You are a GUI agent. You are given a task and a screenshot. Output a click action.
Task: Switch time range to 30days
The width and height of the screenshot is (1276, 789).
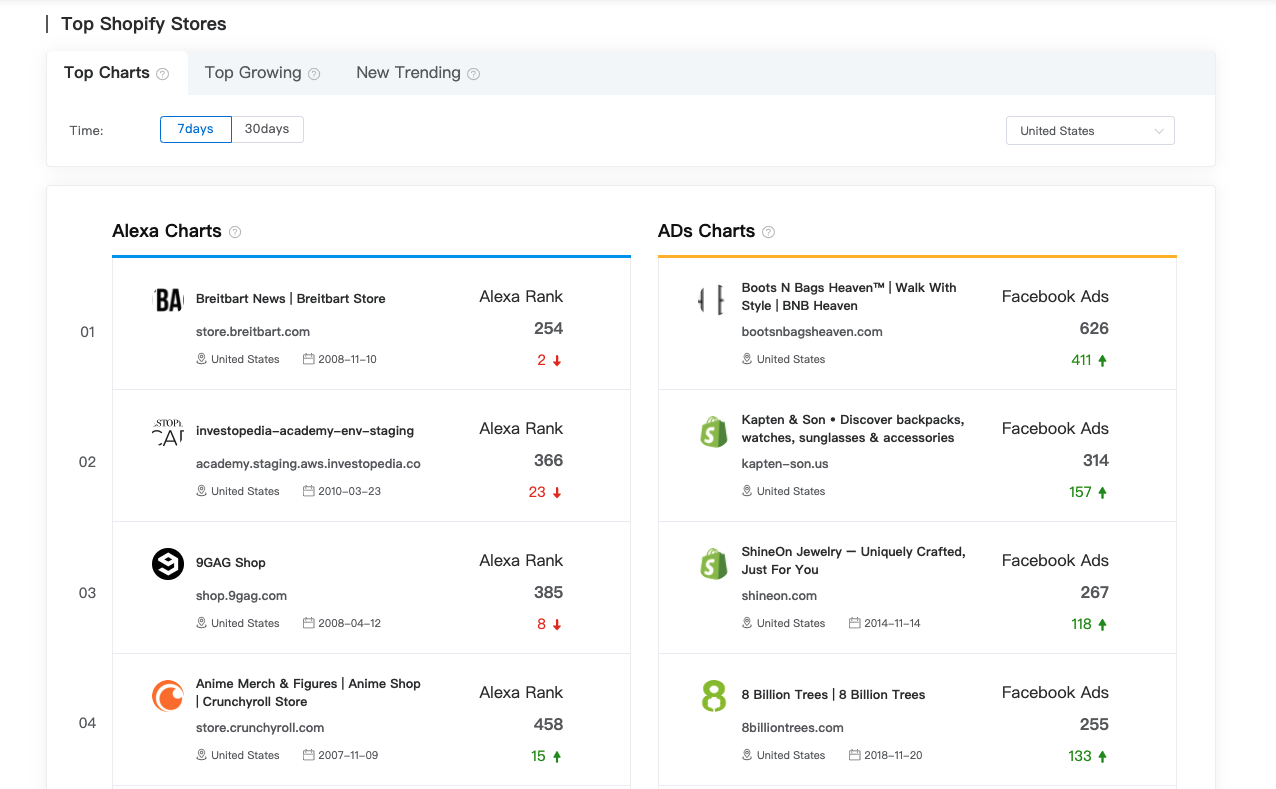pos(267,129)
